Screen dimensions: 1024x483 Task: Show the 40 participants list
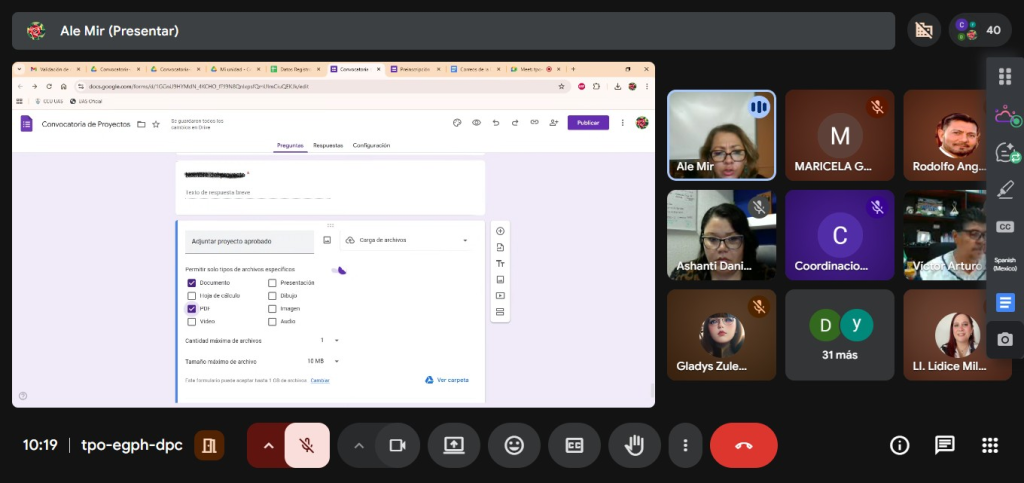980,30
